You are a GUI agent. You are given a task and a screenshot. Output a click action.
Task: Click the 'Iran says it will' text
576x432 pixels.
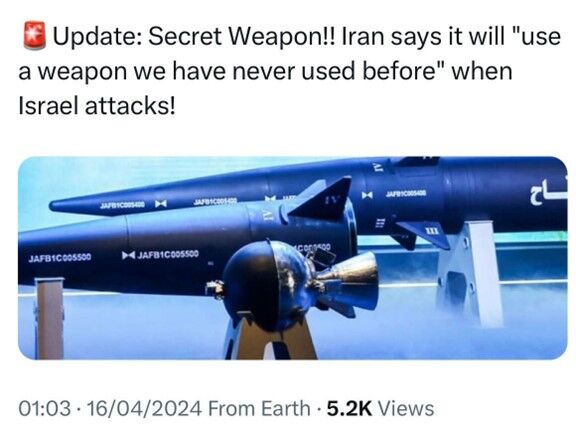click(424, 36)
